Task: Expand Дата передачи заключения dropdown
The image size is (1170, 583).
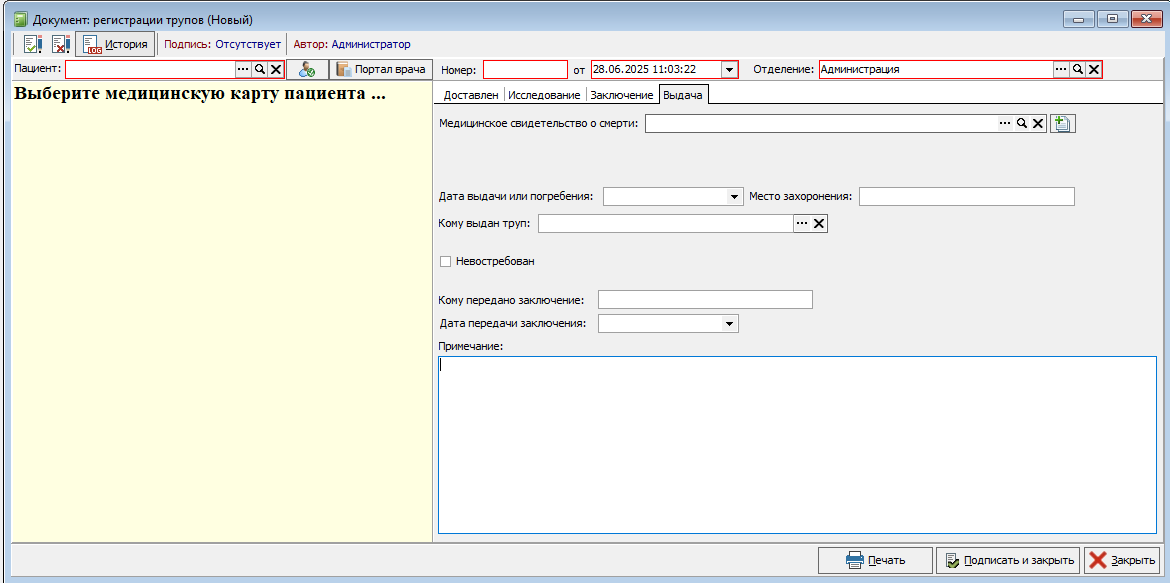Action: pos(729,323)
